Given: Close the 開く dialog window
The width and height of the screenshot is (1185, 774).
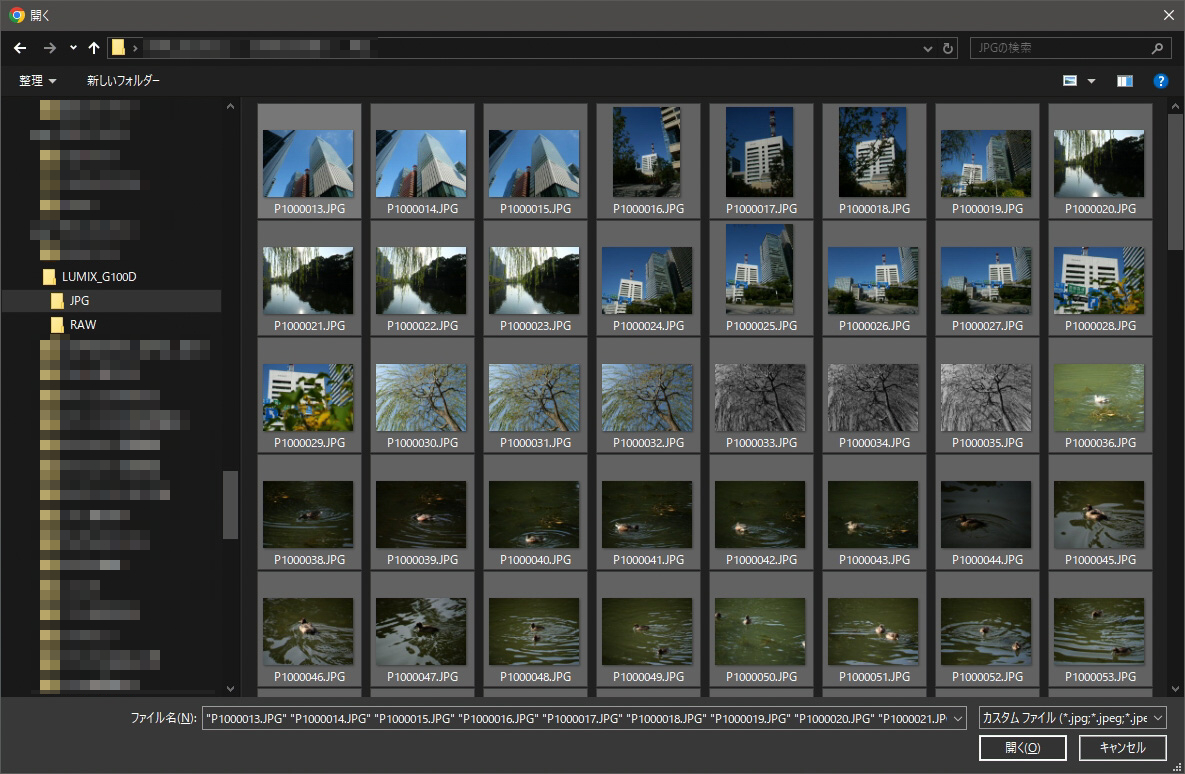Looking at the screenshot, I should [1168, 14].
